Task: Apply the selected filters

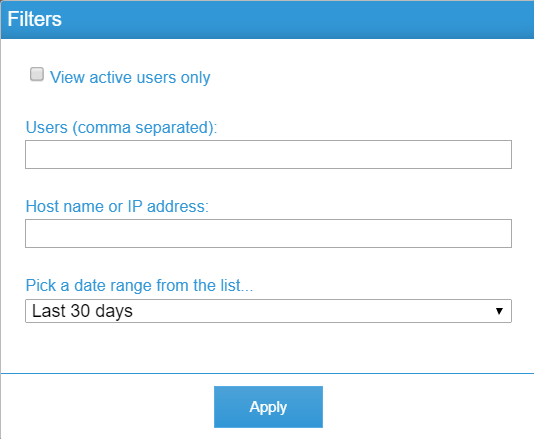Action: [x=268, y=407]
